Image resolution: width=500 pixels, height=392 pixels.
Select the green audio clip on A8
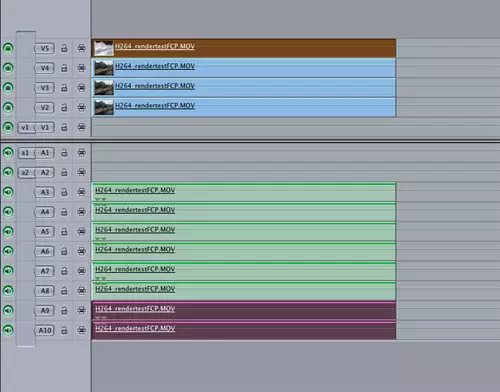tap(244, 291)
